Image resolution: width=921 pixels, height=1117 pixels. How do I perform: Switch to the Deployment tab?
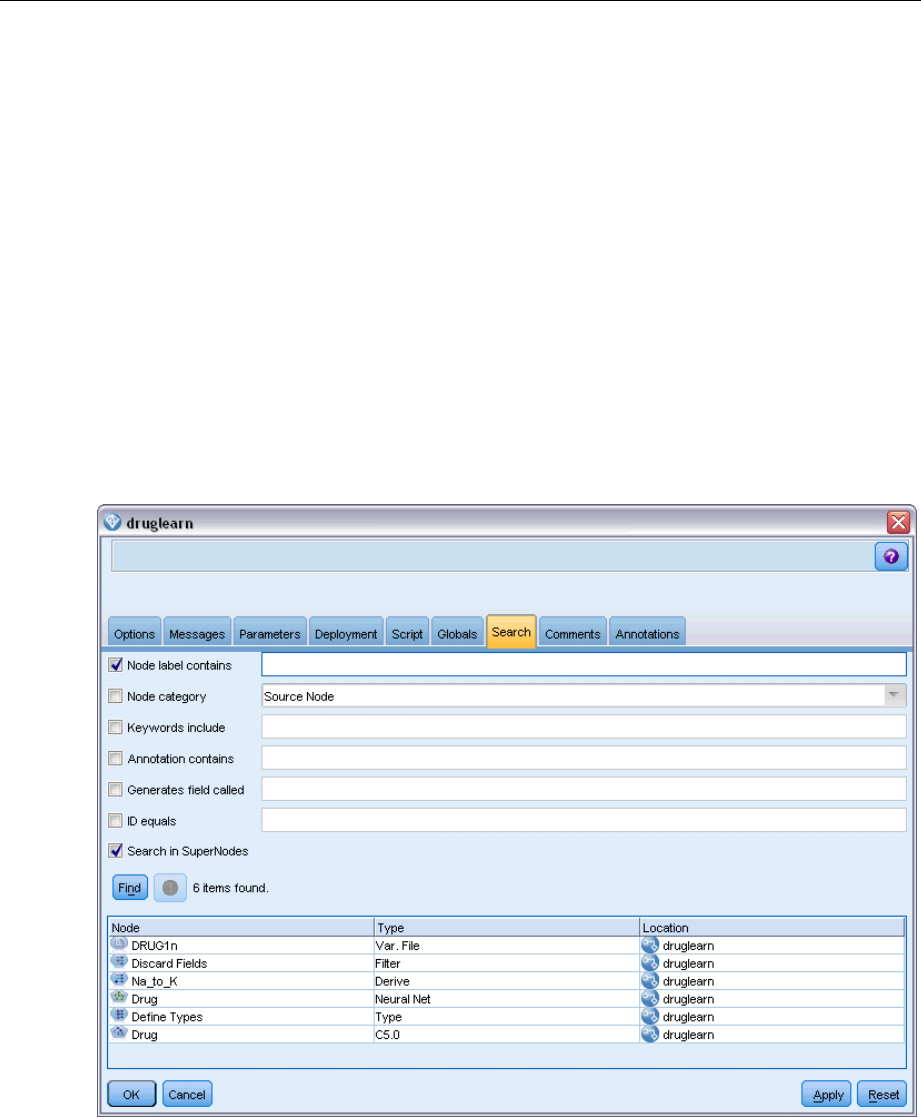pyautogui.click(x=346, y=633)
